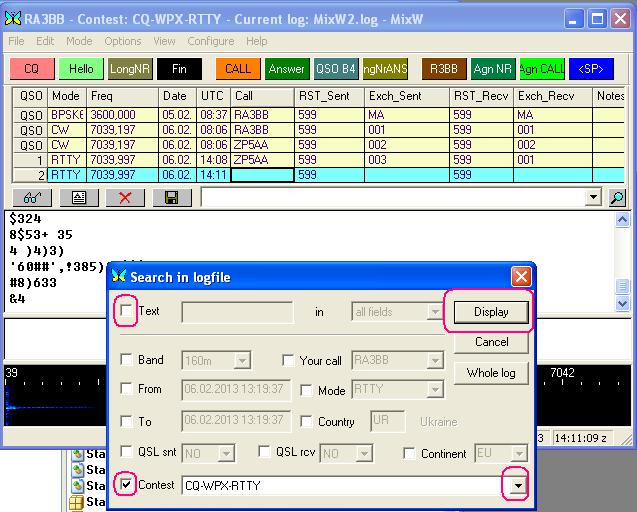Image resolution: width=637 pixels, height=512 pixels.
Task: Enable the Text search checkbox
Action: pos(127,311)
